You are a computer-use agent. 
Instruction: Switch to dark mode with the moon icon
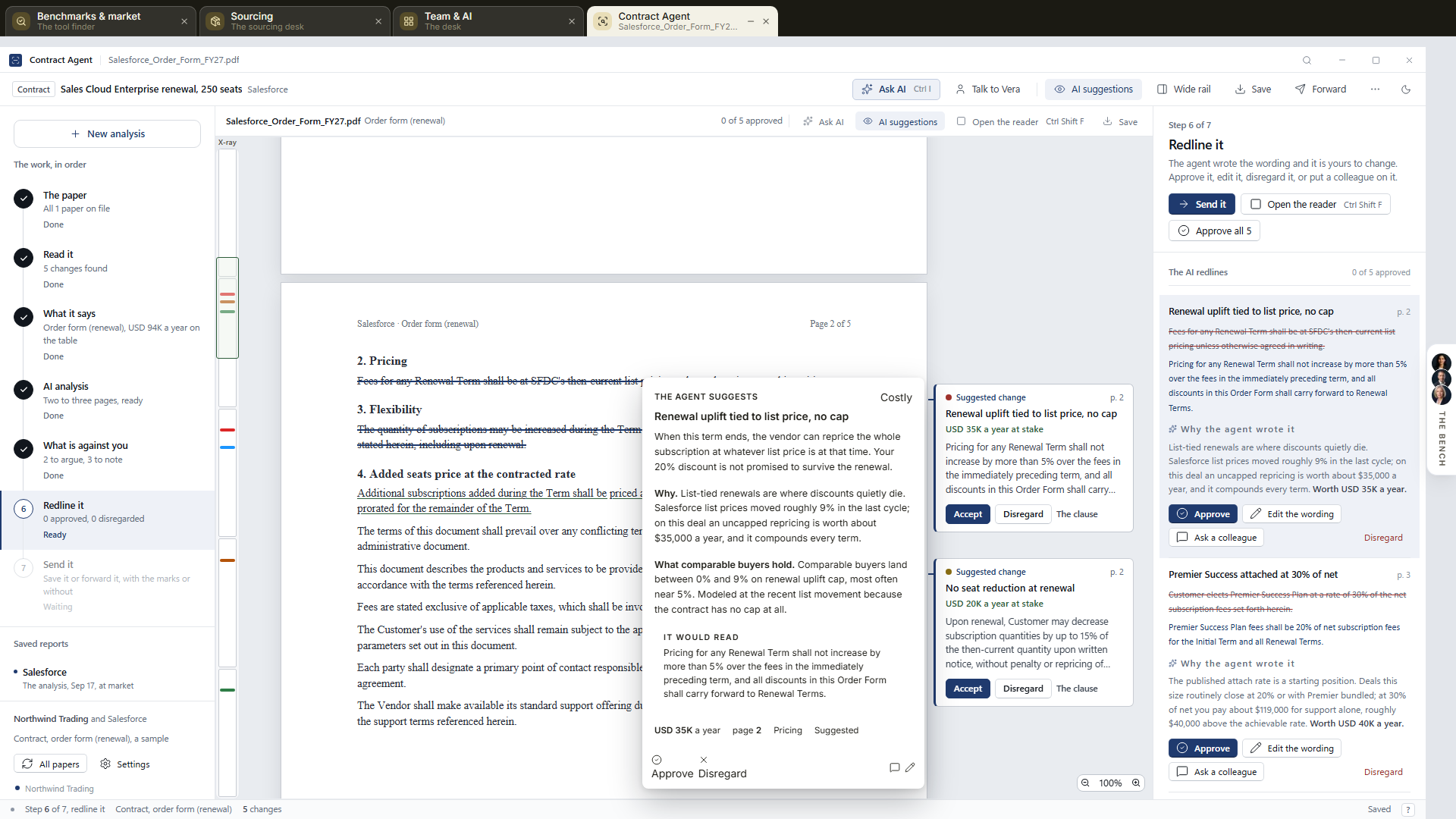[1406, 89]
